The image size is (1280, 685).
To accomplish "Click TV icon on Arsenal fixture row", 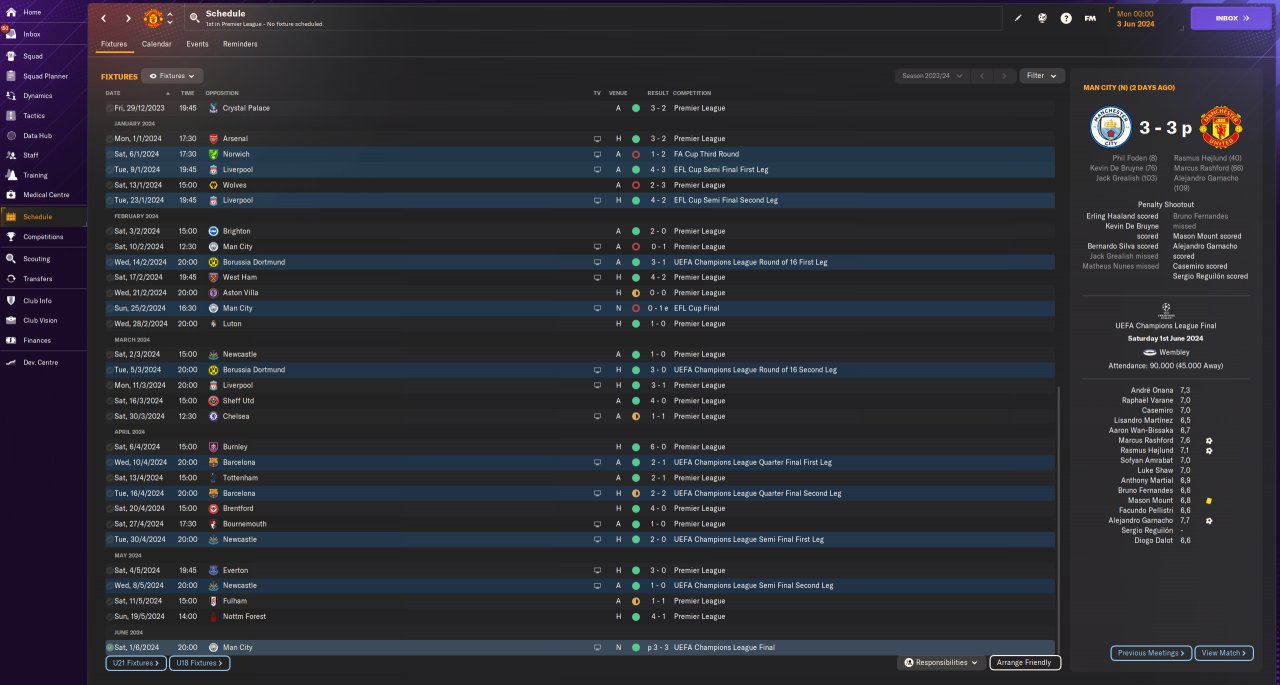I will [597, 139].
